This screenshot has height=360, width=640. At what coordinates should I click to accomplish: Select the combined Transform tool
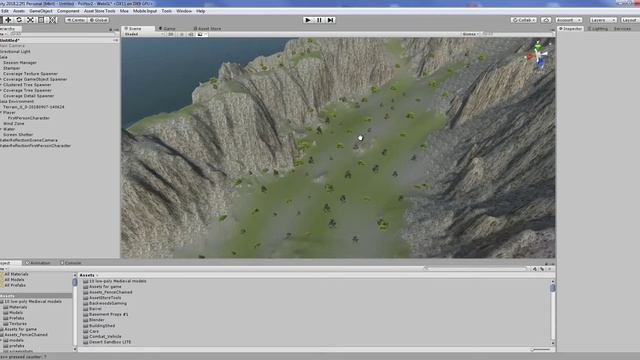click(x=53, y=20)
